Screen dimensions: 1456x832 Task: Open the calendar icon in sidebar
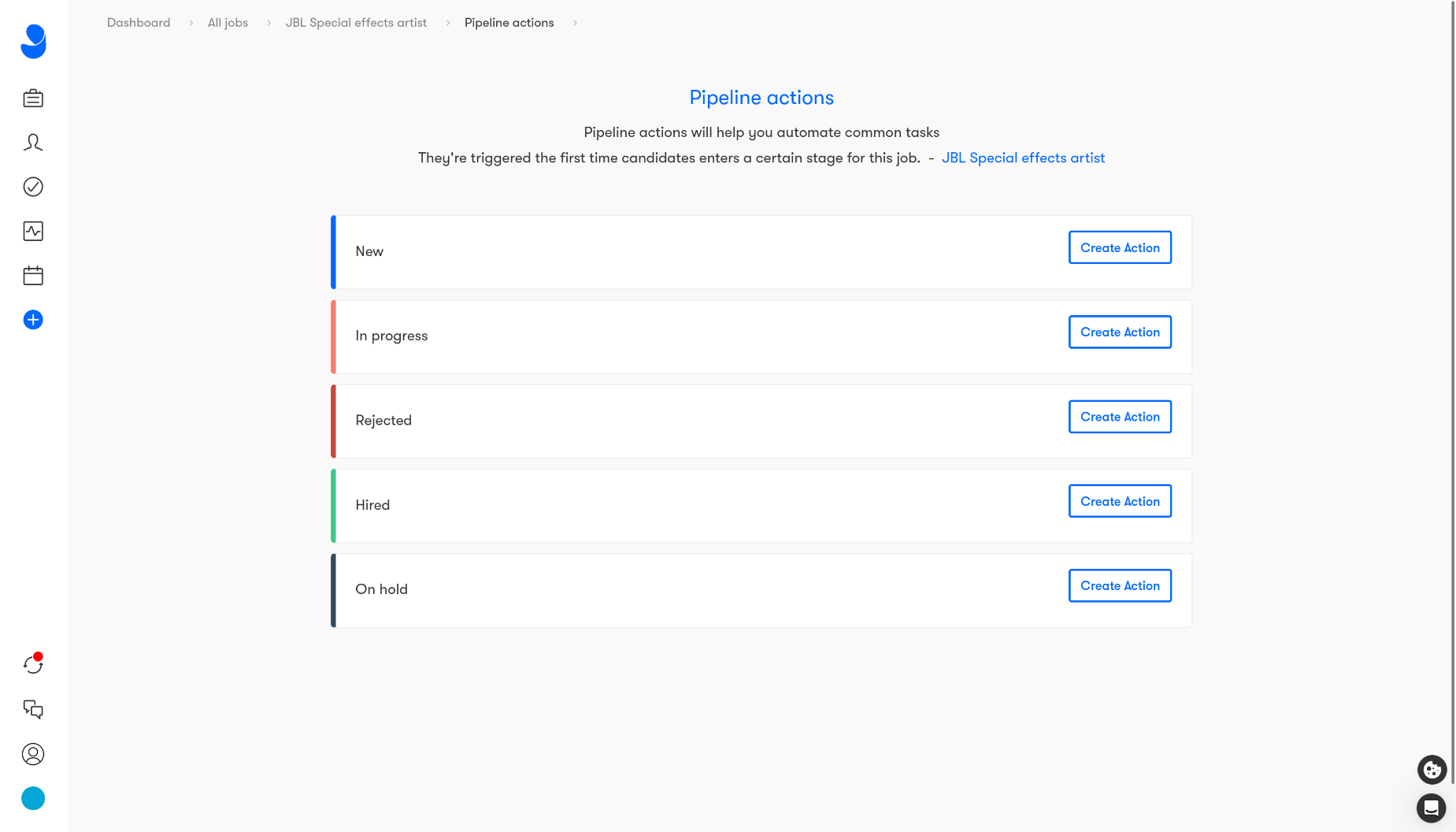[33, 276]
